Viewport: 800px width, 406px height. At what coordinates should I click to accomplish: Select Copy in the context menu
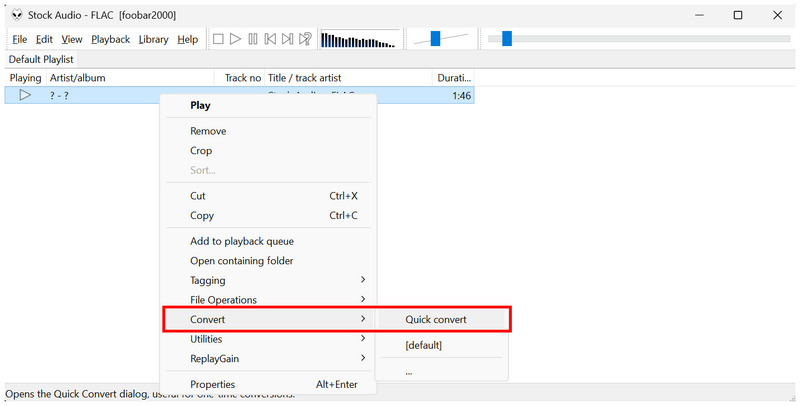[268, 215]
